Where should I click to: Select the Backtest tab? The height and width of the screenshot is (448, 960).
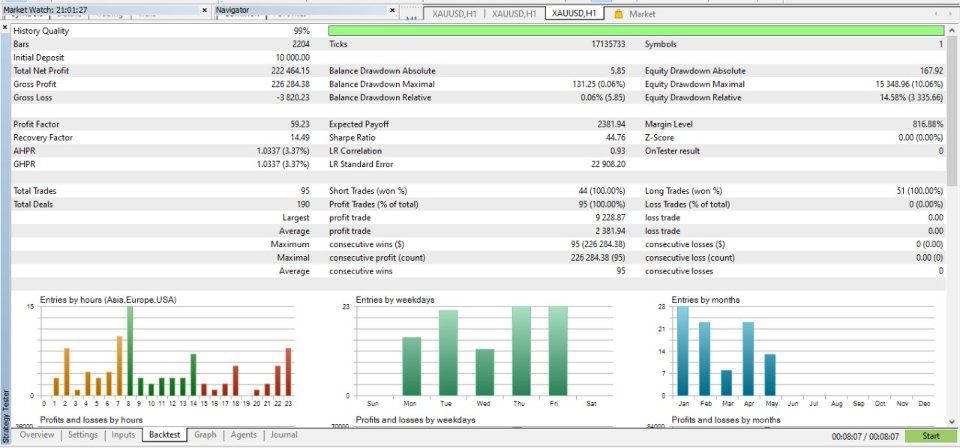tap(165, 435)
